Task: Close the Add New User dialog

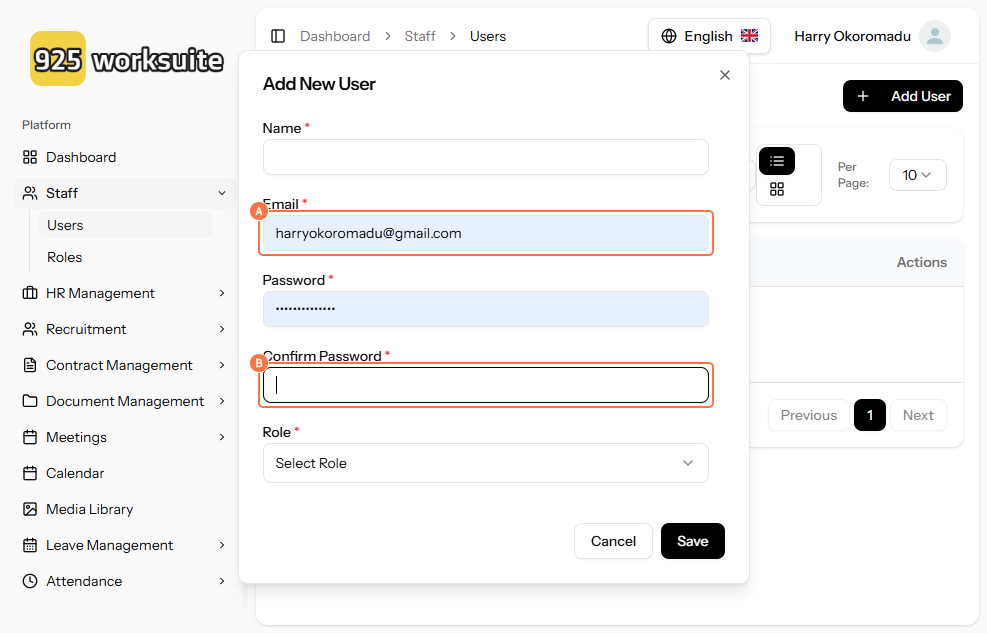Action: pyautogui.click(x=725, y=75)
